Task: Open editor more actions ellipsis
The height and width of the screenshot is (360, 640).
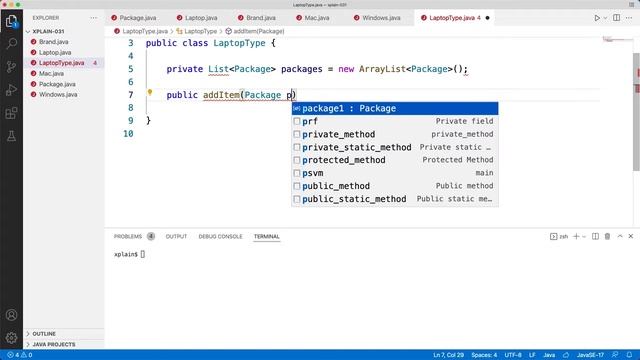Action: pos(629,18)
